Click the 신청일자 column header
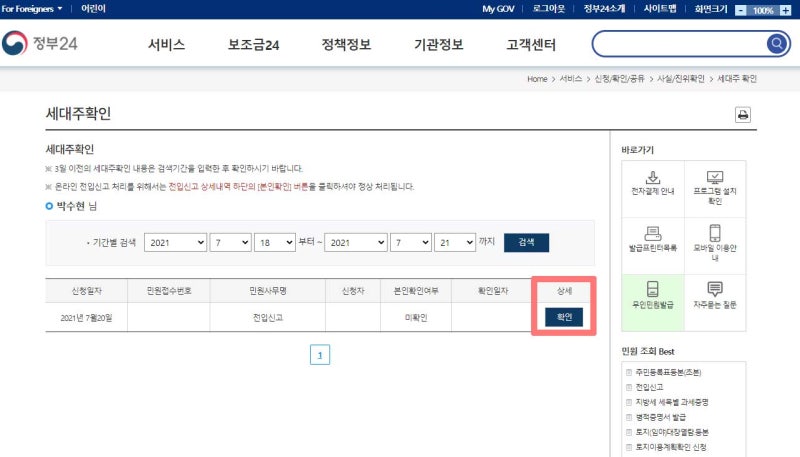Image resolution: width=800 pixels, height=457 pixels. point(86,291)
